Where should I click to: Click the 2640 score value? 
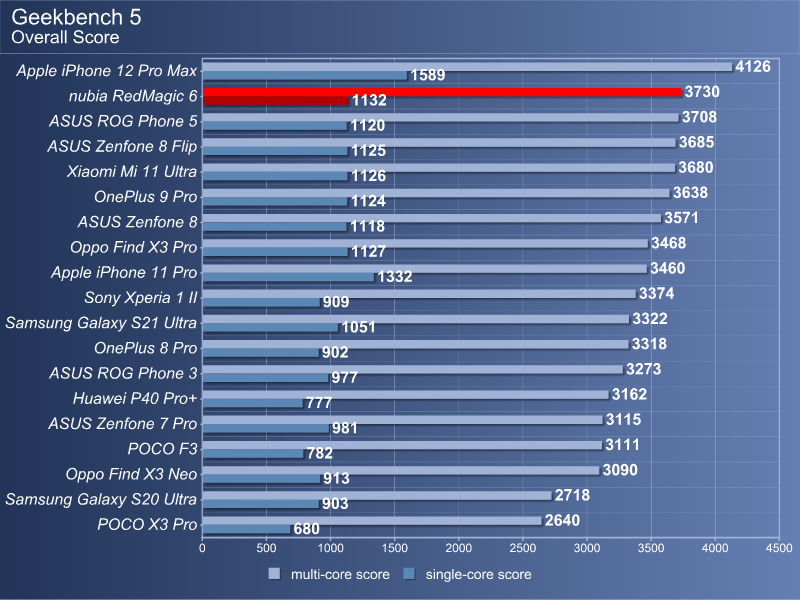[562, 520]
